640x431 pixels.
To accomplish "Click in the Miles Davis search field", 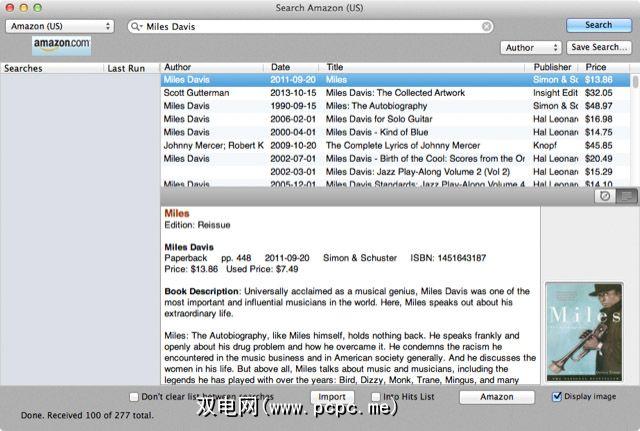I will click(x=310, y=27).
